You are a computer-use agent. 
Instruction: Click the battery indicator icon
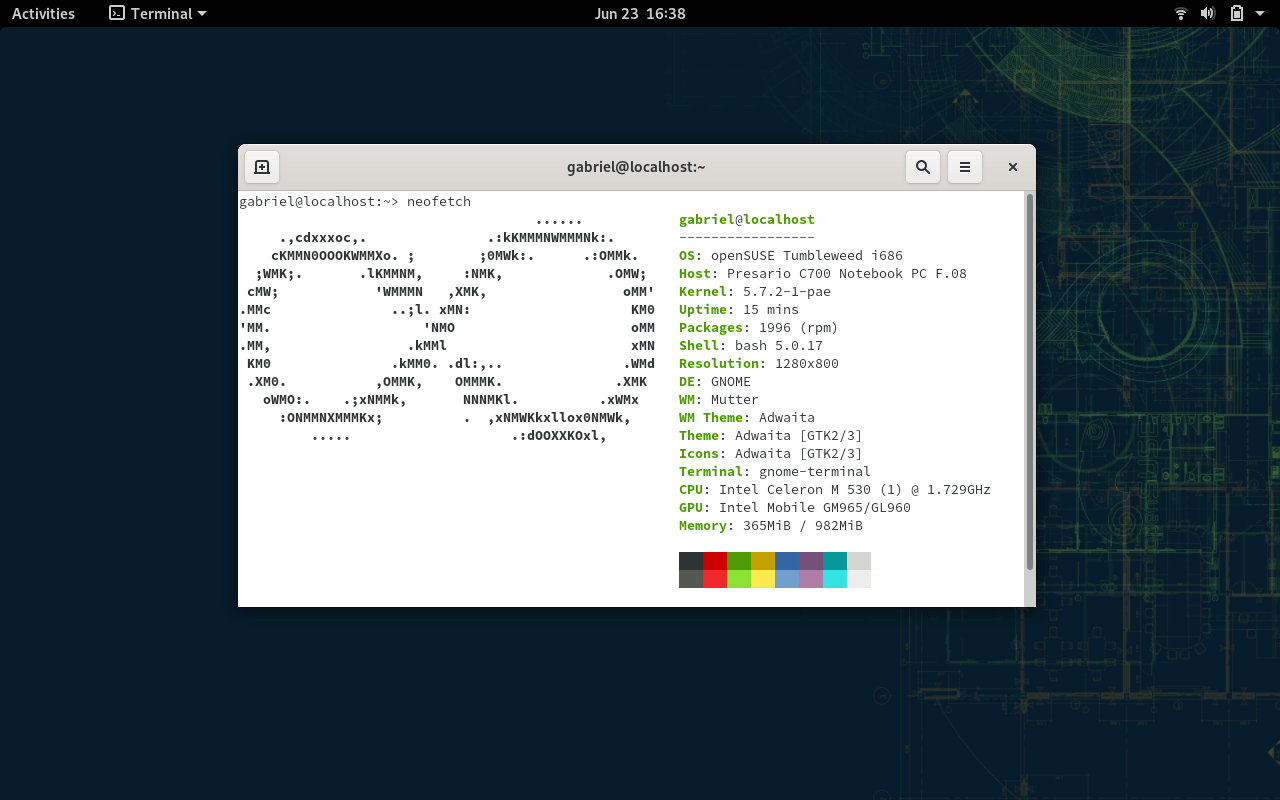1235,13
